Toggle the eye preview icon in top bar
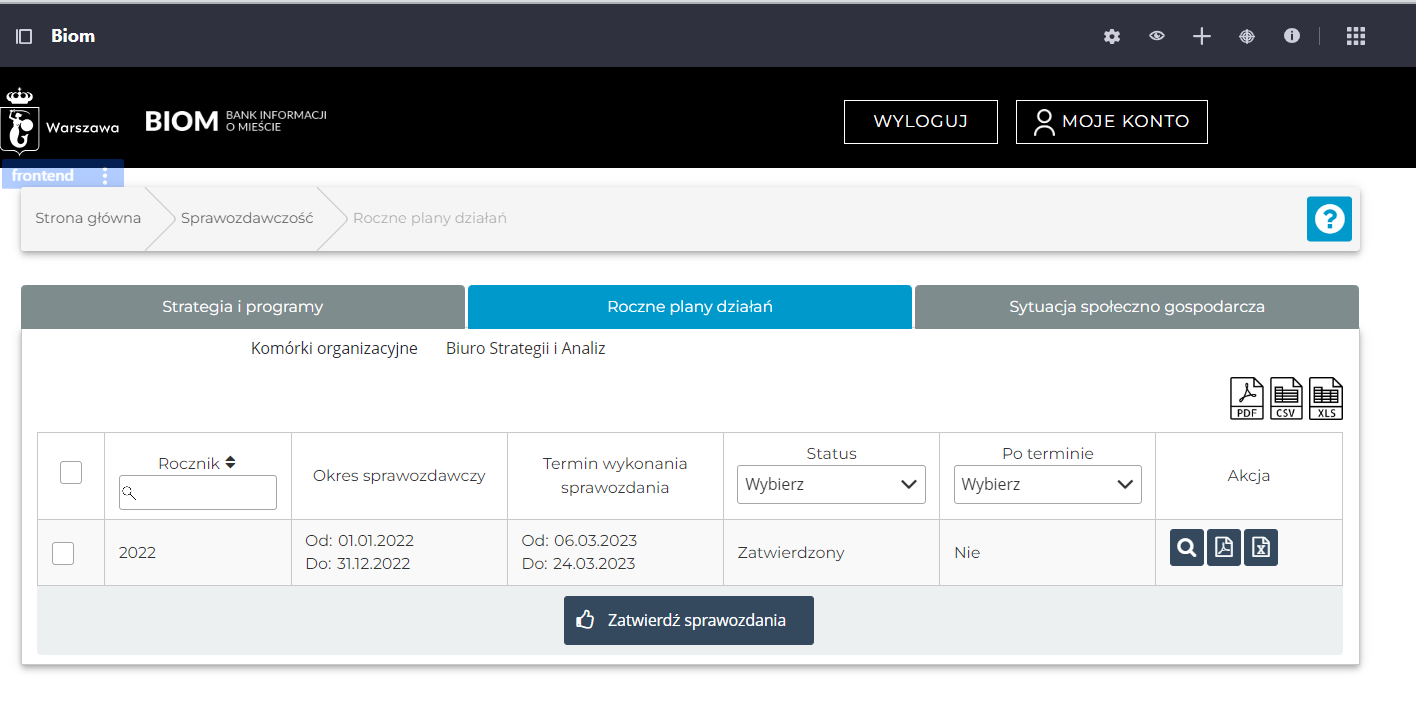This screenshot has height=702, width=1416. [x=1157, y=36]
